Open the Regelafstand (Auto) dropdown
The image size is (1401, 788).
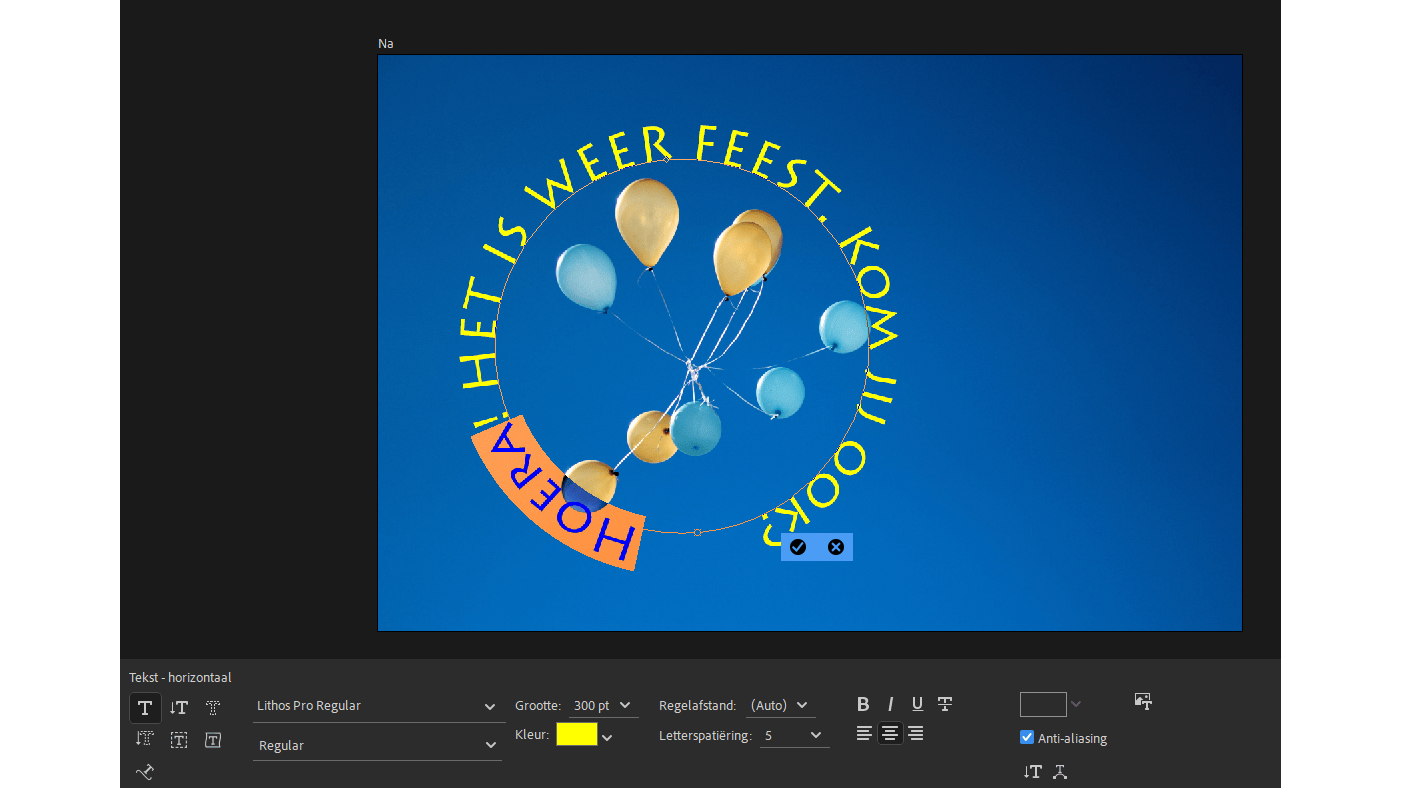(x=802, y=706)
